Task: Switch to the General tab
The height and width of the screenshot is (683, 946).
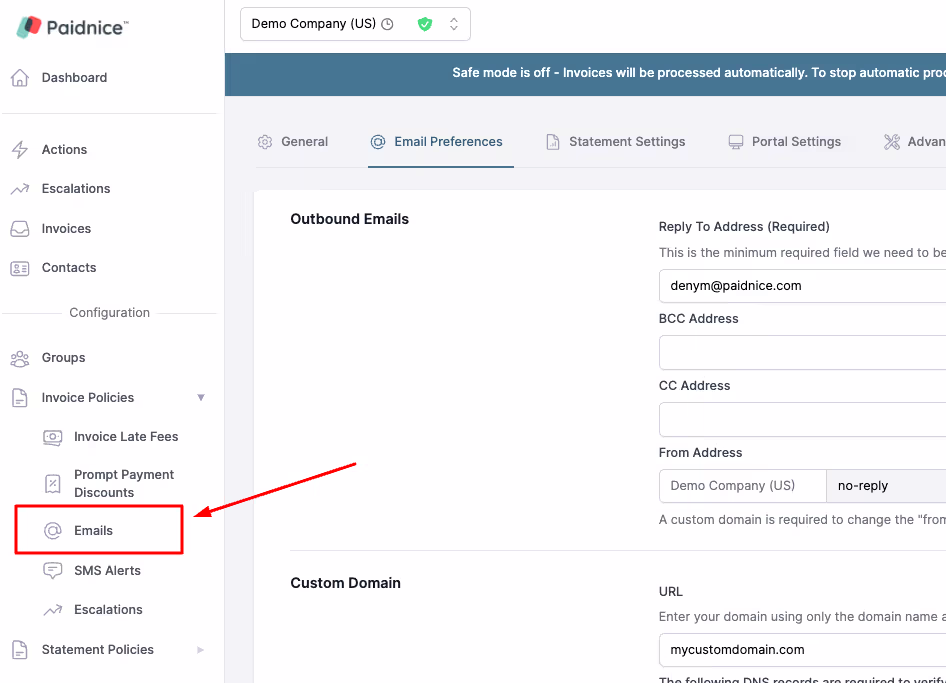Action: [293, 142]
